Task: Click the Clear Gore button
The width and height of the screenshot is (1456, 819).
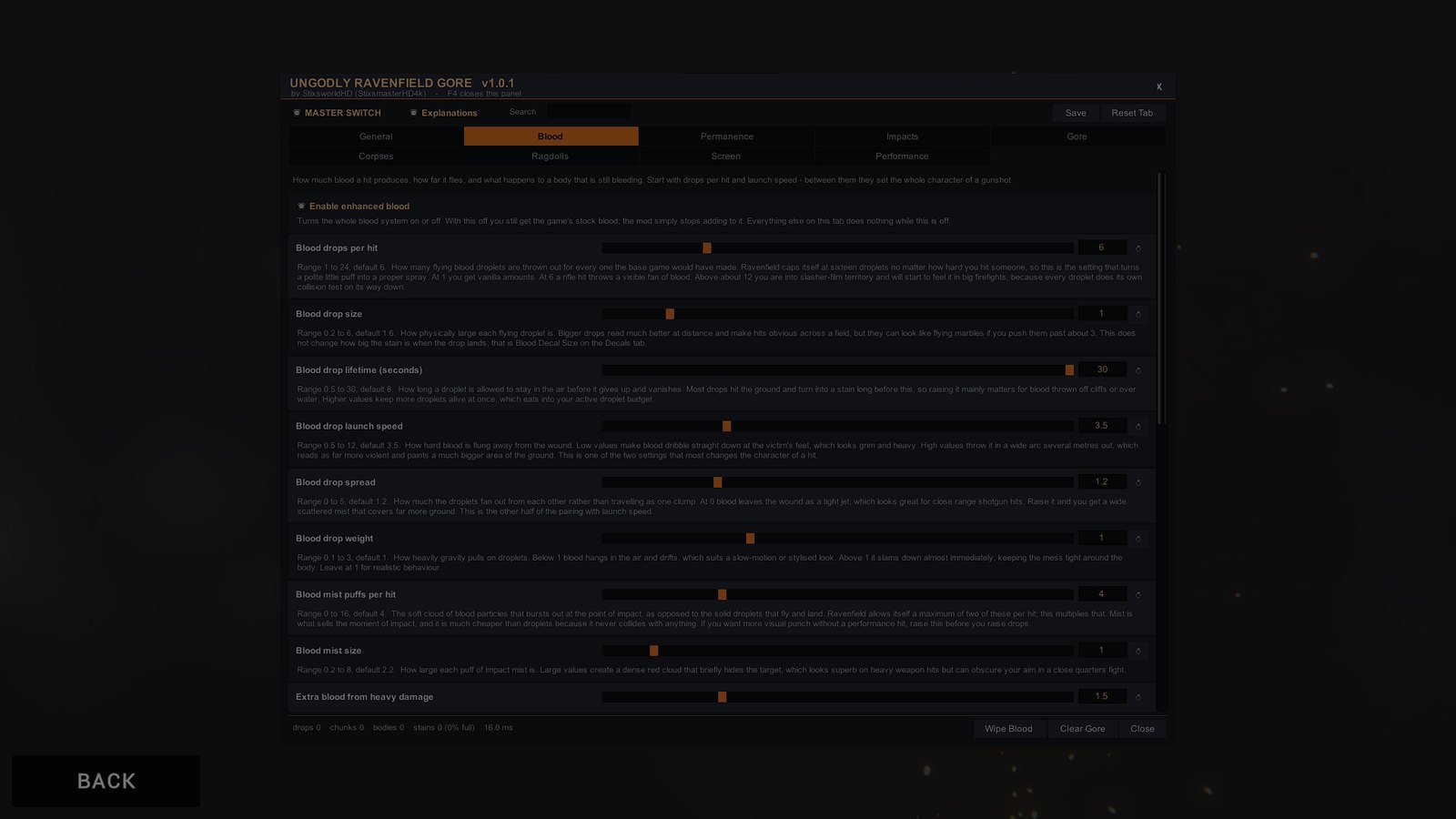Action: [1083, 729]
